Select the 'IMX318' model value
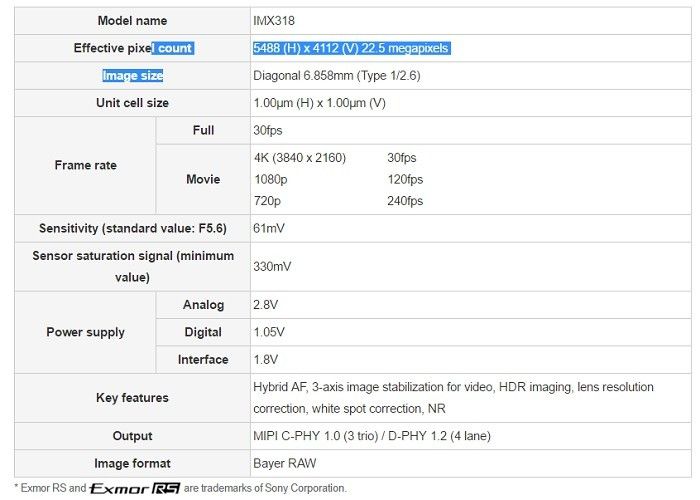 coord(274,21)
